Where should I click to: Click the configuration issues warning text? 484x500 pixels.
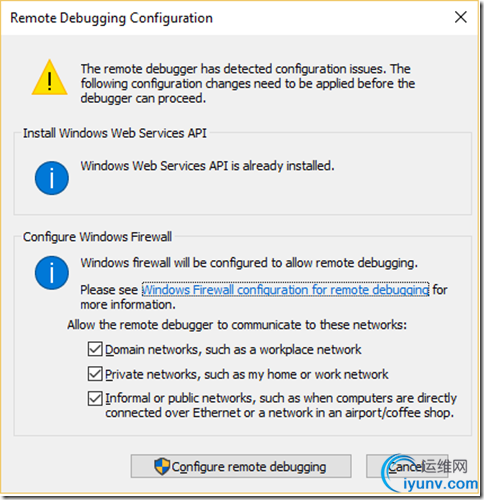click(248, 83)
